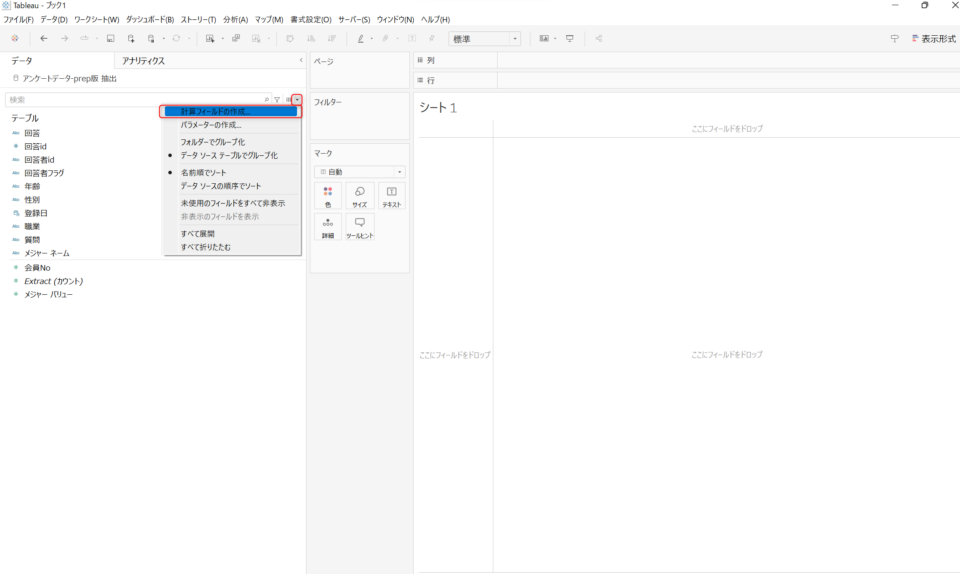Click the save icon in the toolbar
The image size is (960, 574).
[x=110, y=39]
